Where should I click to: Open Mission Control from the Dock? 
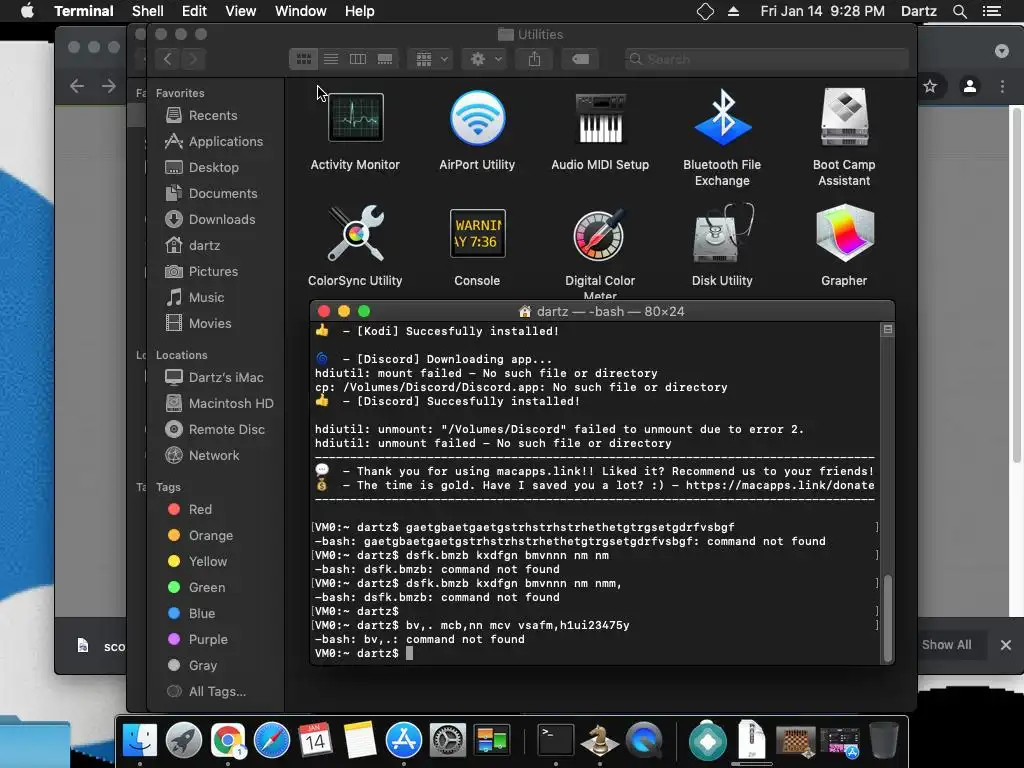tap(492, 741)
